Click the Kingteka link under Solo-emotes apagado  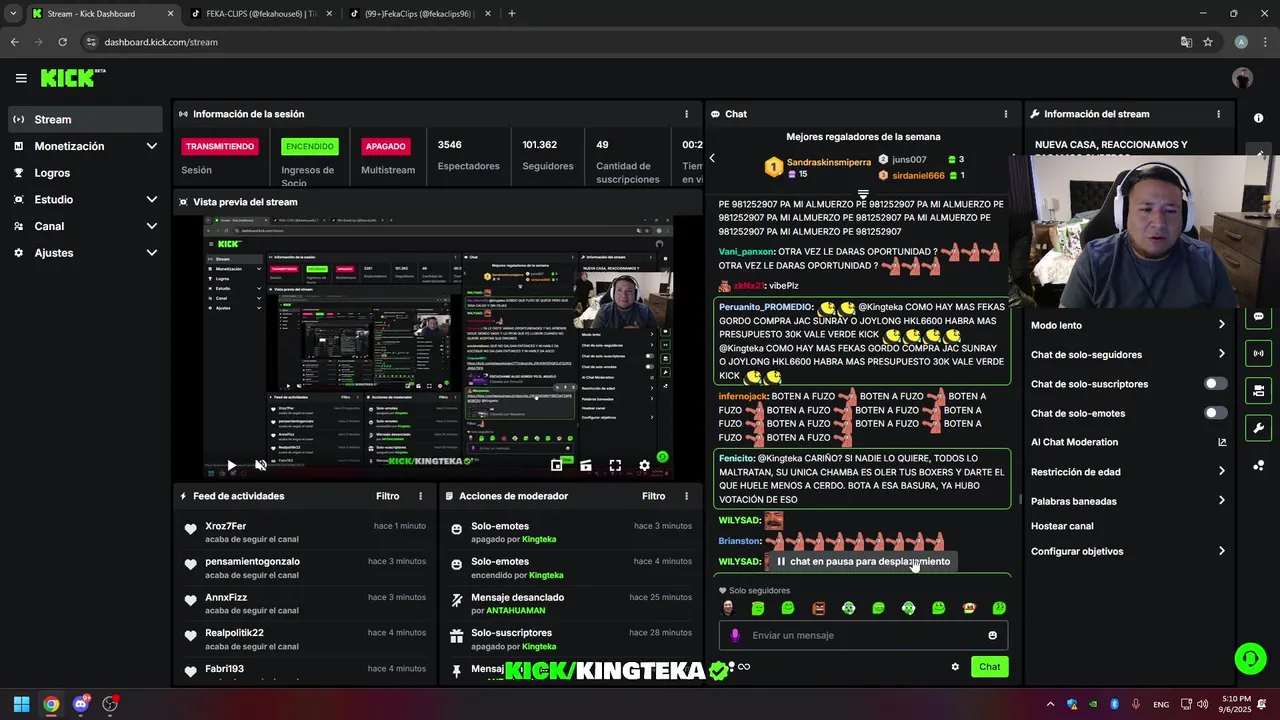539,539
